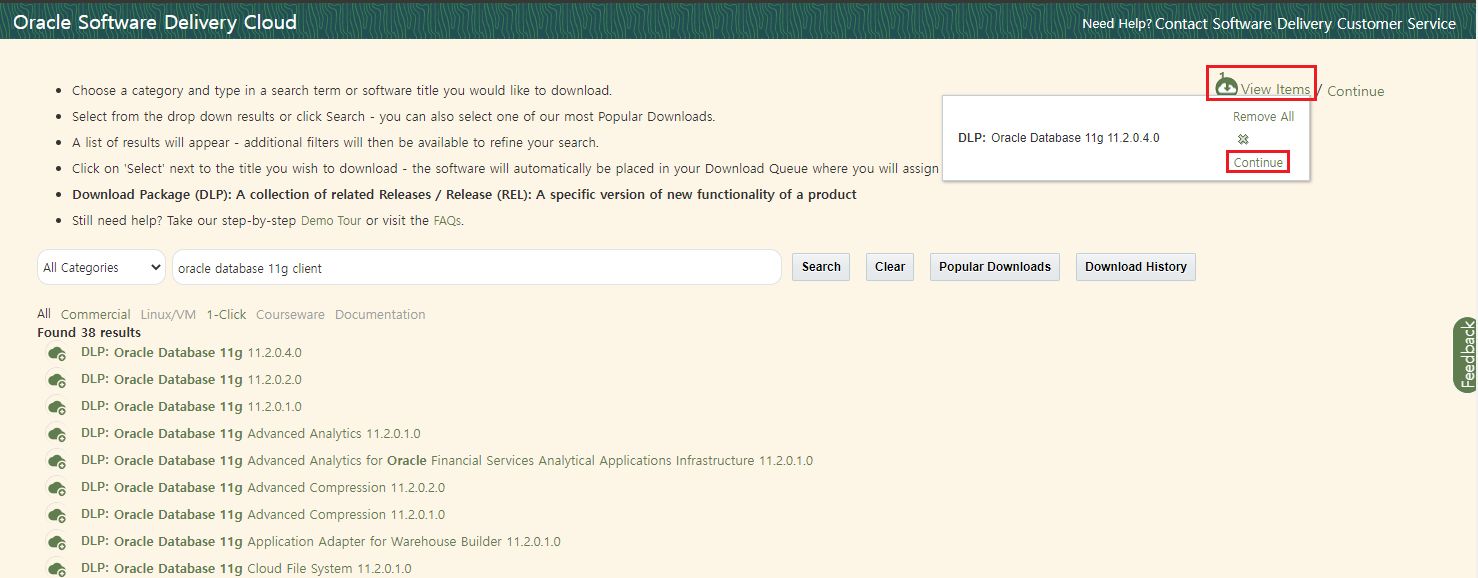Click cloud icon for Application Adapter for Warehouse Builder
Screen dimensions: 1478x578
(57, 542)
